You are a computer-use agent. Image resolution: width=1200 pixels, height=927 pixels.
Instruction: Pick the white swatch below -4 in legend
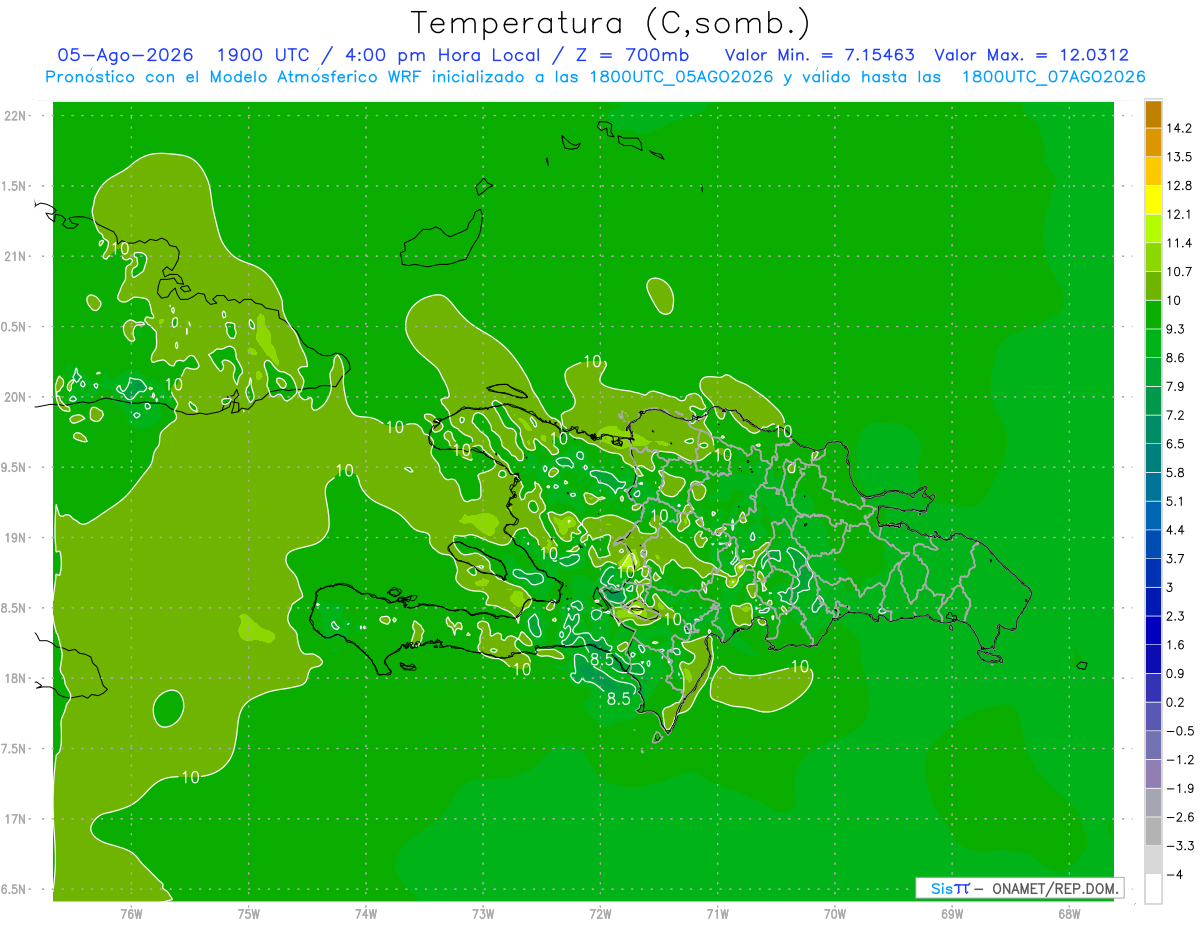pyautogui.click(x=1153, y=888)
